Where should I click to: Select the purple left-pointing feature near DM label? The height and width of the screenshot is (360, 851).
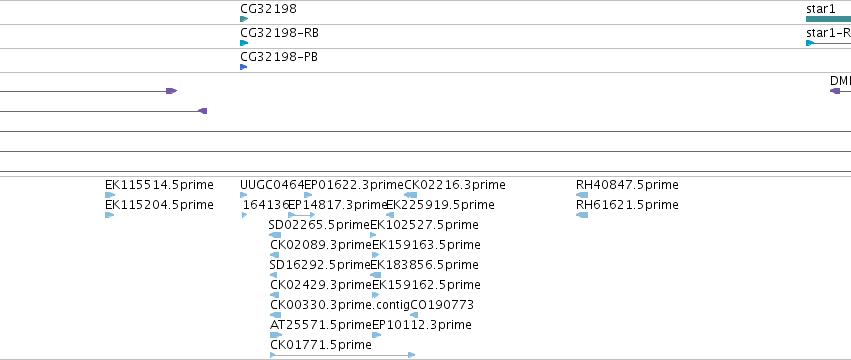(x=835, y=91)
